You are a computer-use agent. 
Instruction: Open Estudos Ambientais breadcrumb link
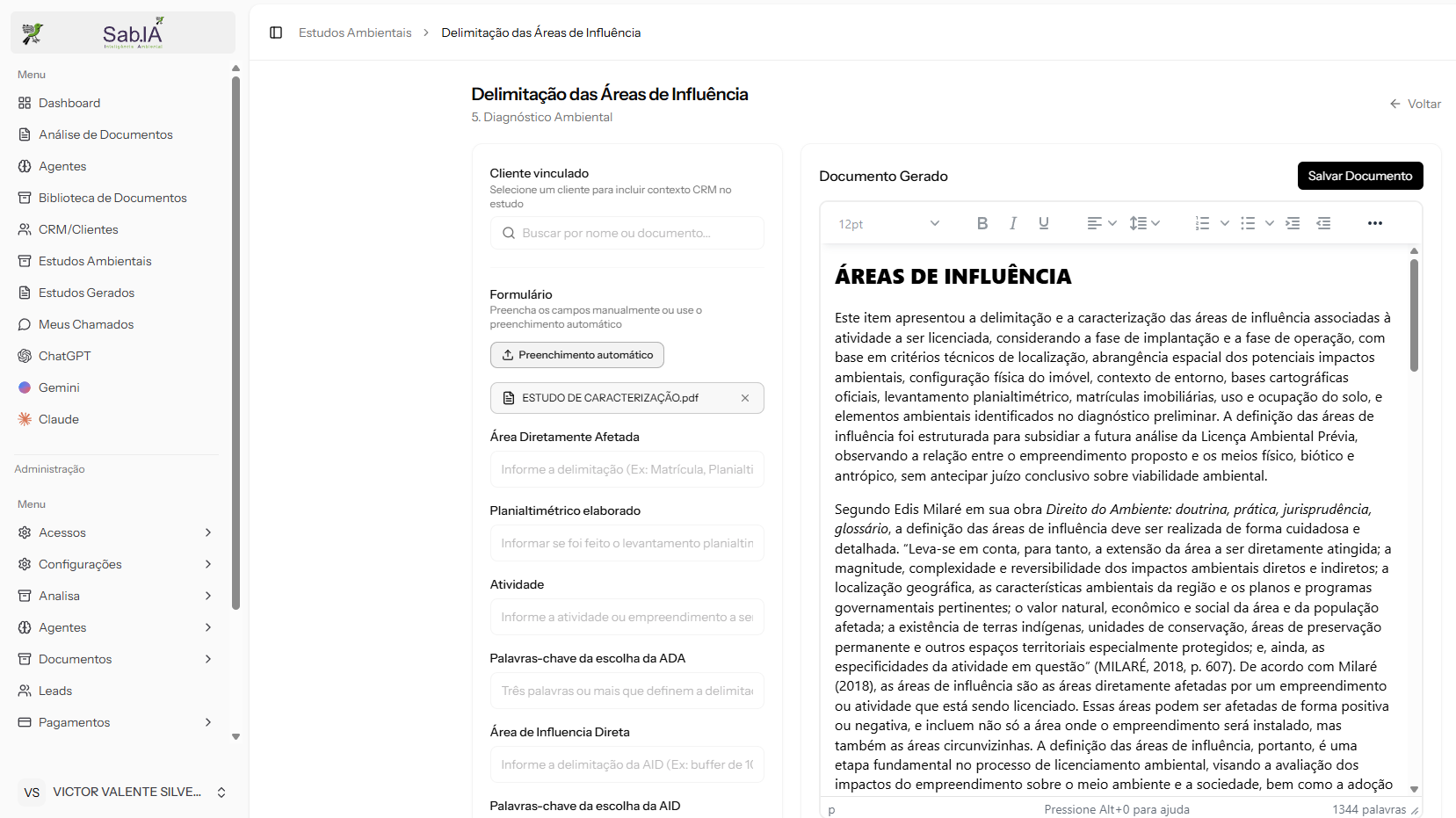(x=355, y=33)
